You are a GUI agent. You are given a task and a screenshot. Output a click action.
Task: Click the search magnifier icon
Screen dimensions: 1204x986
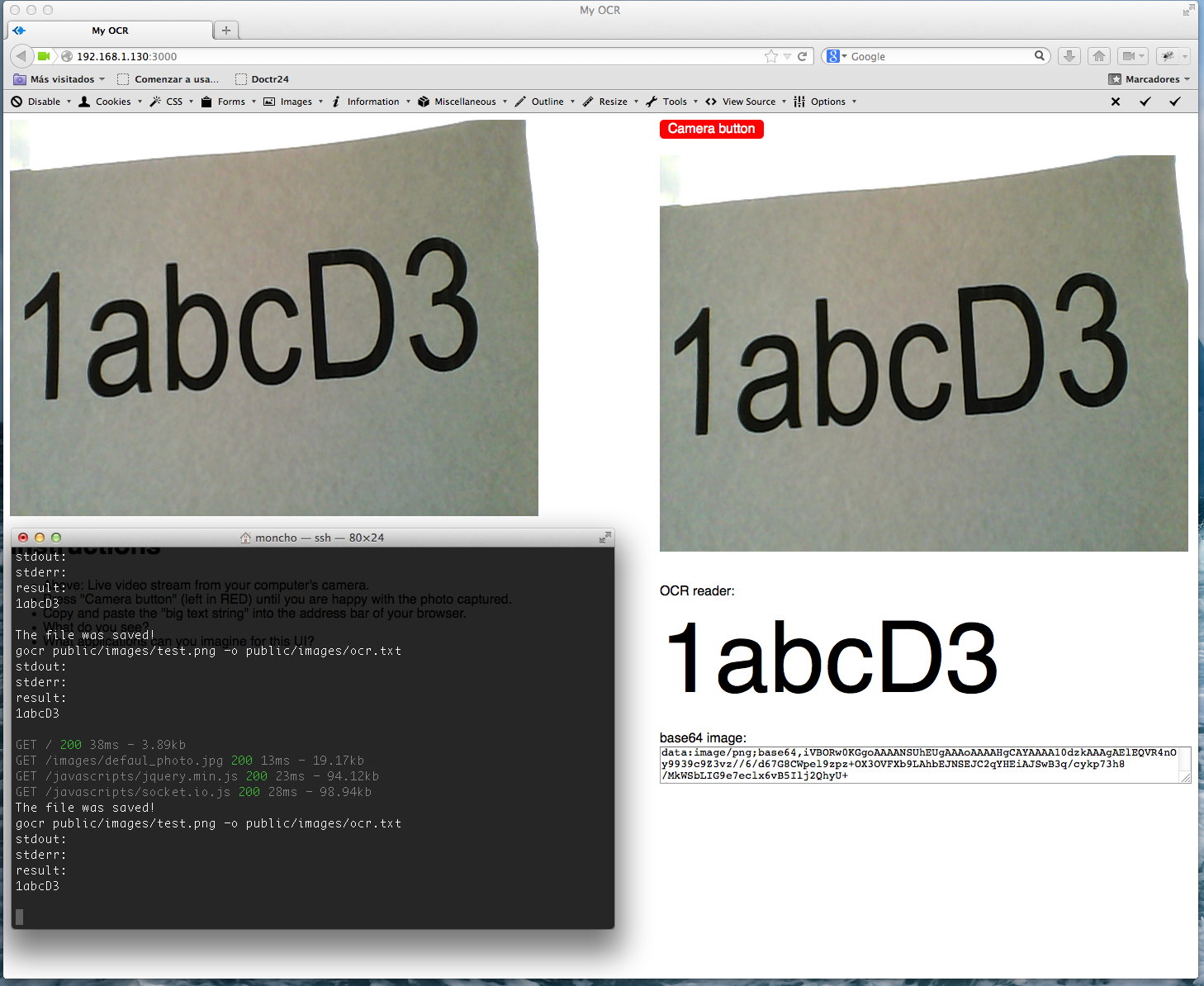(1040, 55)
